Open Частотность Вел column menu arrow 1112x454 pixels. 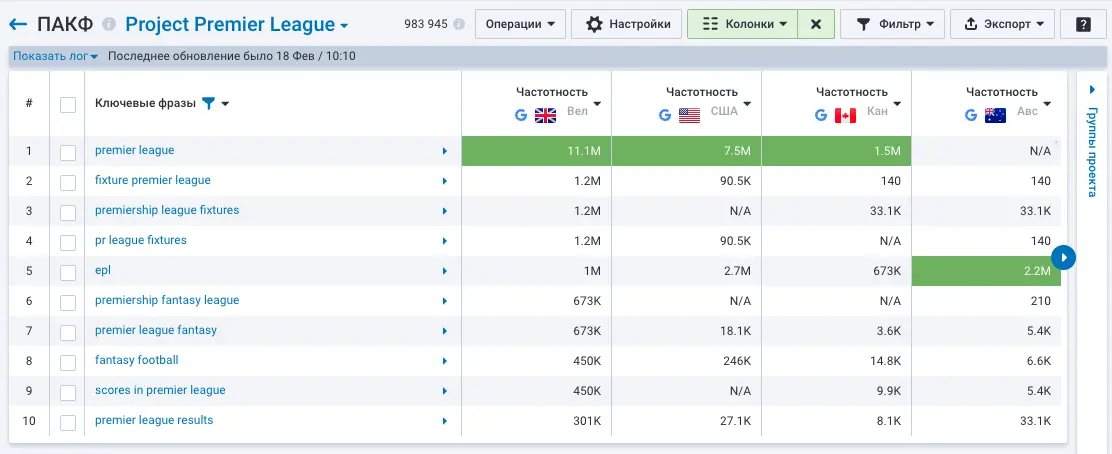pyautogui.click(x=597, y=105)
